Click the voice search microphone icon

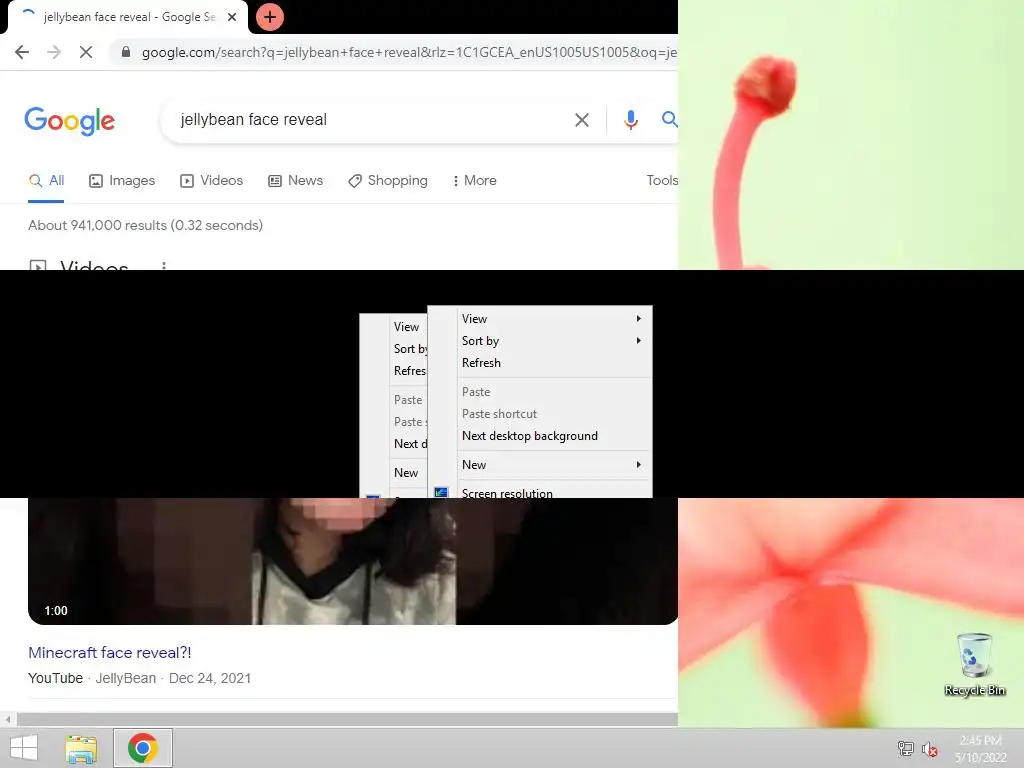pos(630,120)
